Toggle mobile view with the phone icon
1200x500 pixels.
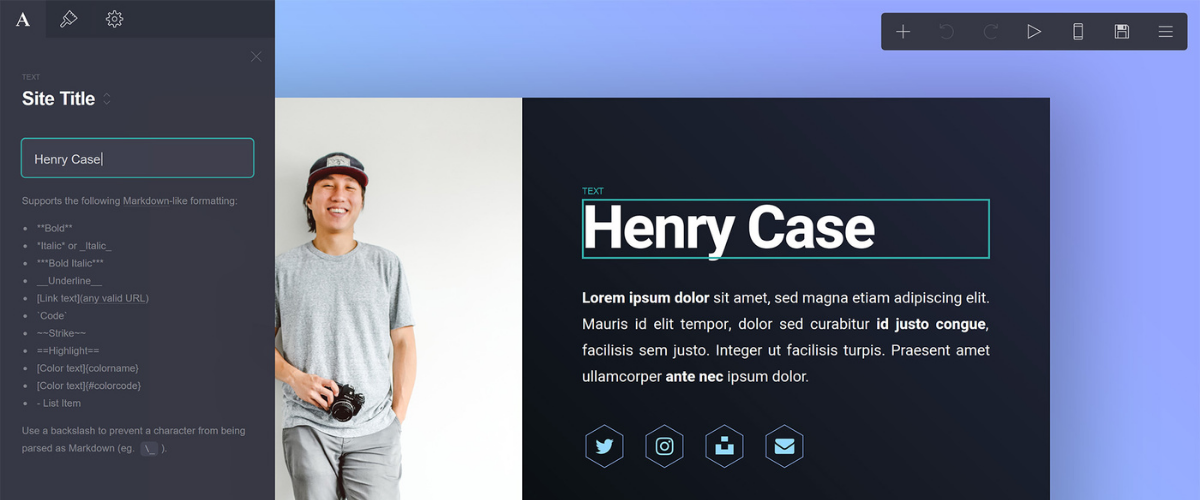[1078, 32]
